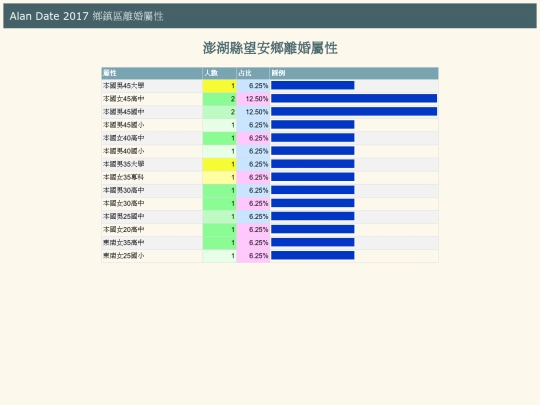
Task: Click the count cell for 本國女30高中
Action: click(219, 204)
